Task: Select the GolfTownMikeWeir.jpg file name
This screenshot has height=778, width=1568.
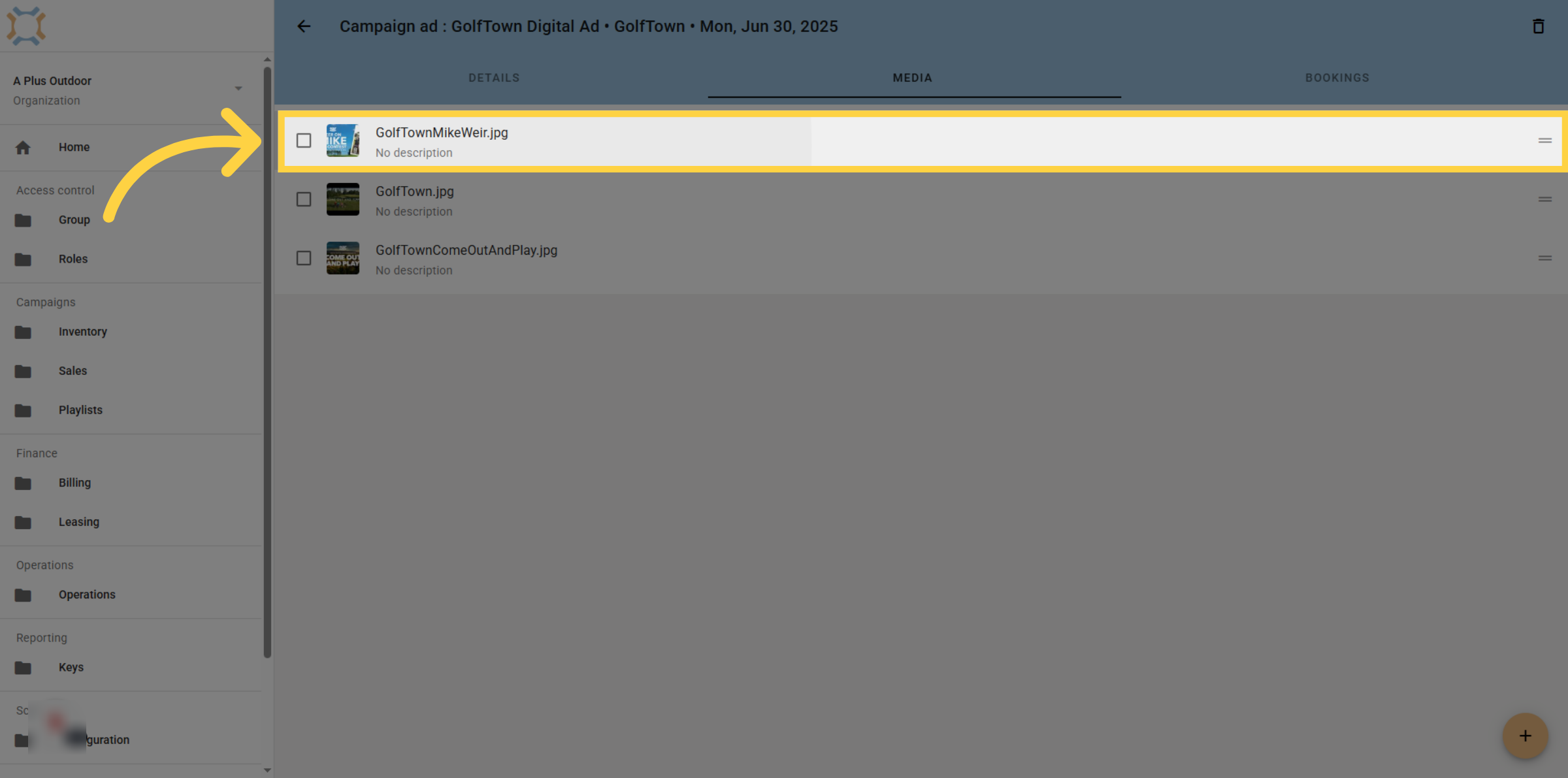Action: 442,133
